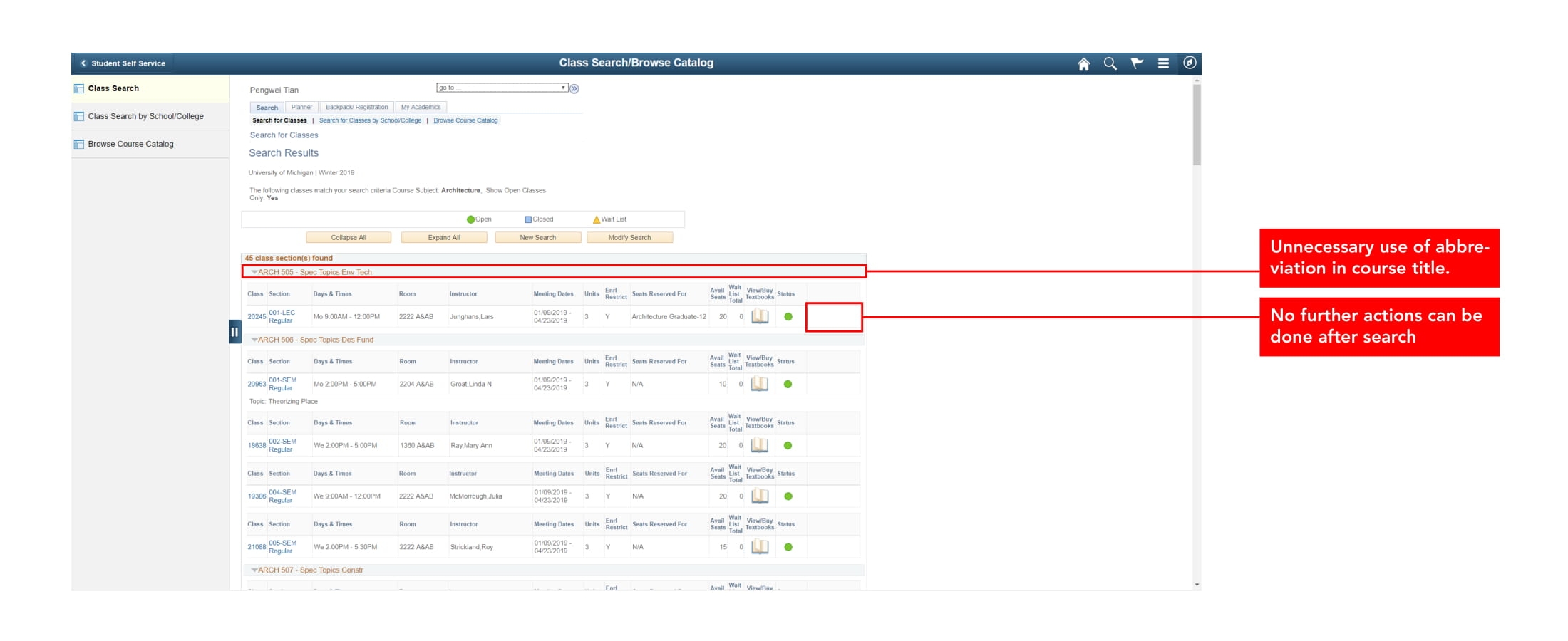Switch to the Planner tab
The height and width of the screenshot is (641, 1568).
coord(301,108)
